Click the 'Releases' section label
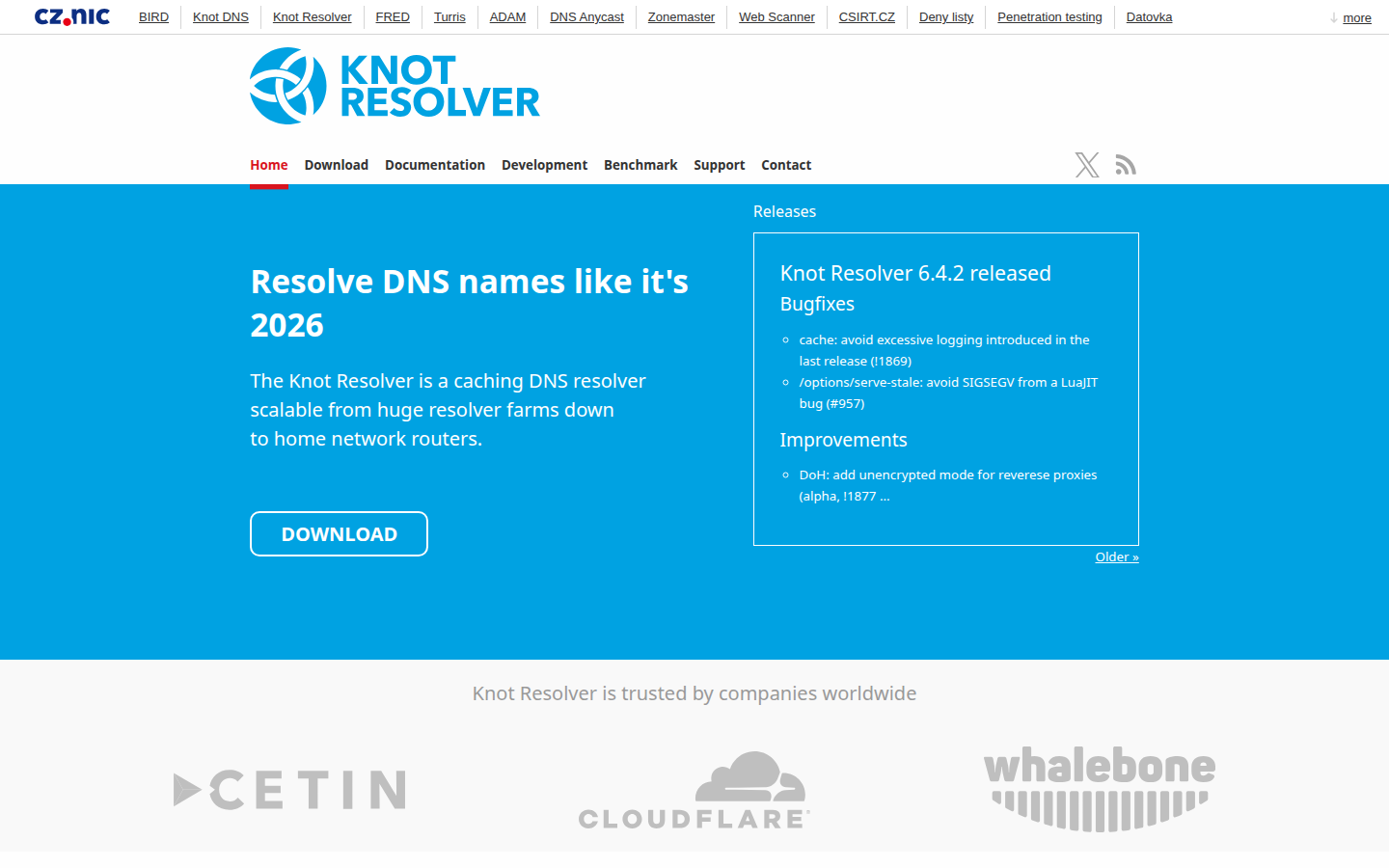Screen dimensions: 1389x868 coord(784,211)
